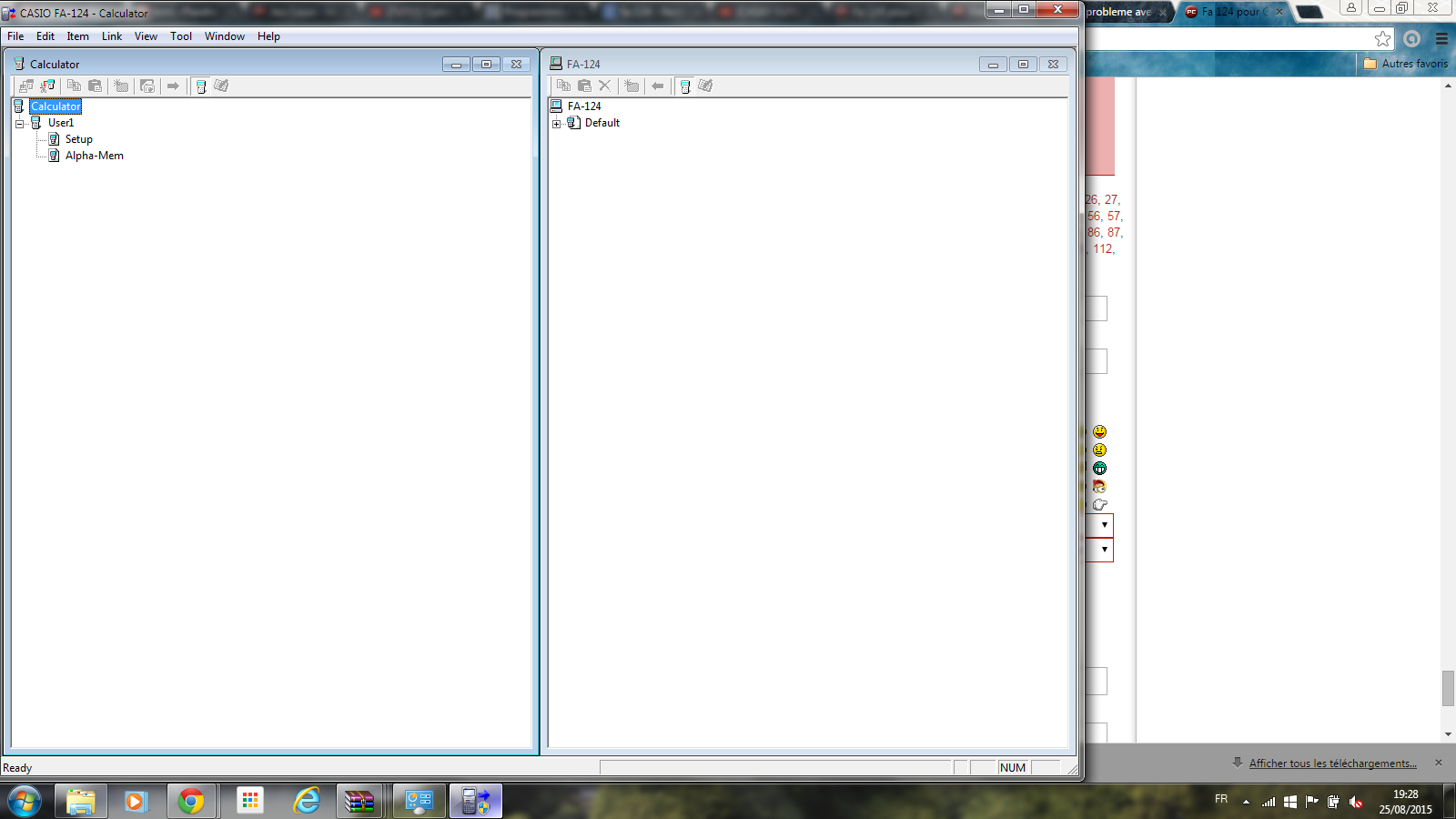Click the Connect icon in Calculator toolbar

click(x=26, y=86)
